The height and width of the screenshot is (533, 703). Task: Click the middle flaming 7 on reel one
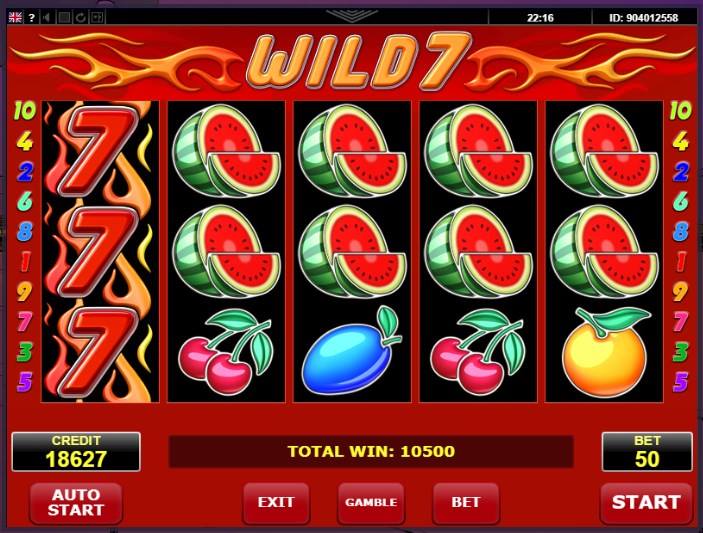click(100, 252)
